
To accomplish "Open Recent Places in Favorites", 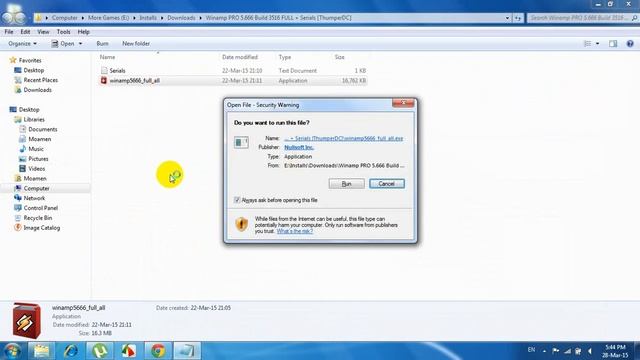I will click(40, 80).
